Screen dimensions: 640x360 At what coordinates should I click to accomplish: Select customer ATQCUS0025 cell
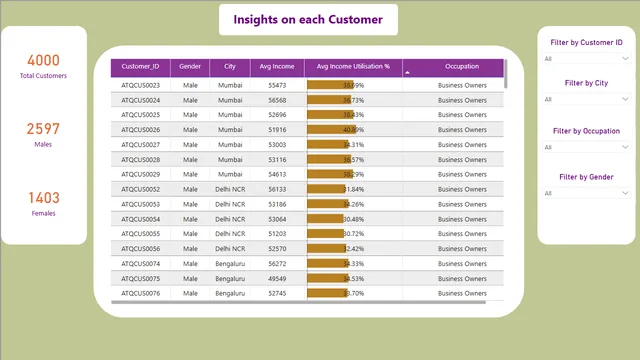pyautogui.click(x=140, y=115)
